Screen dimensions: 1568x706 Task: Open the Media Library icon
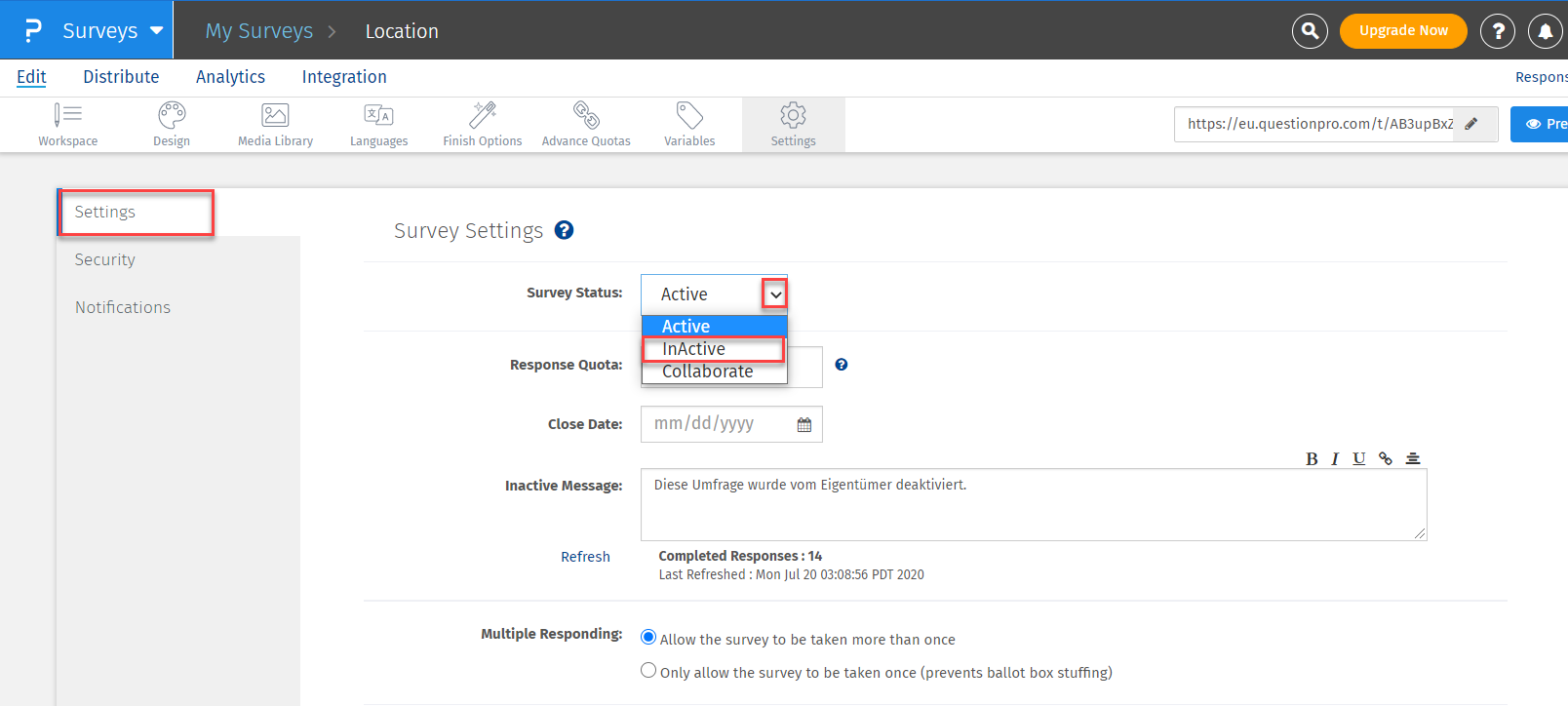coord(275,116)
